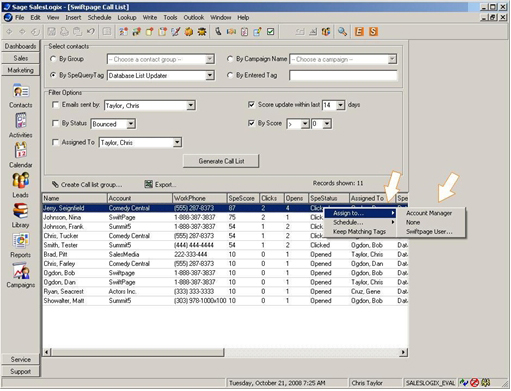Open the Database List Updater dropdown

tap(209, 76)
